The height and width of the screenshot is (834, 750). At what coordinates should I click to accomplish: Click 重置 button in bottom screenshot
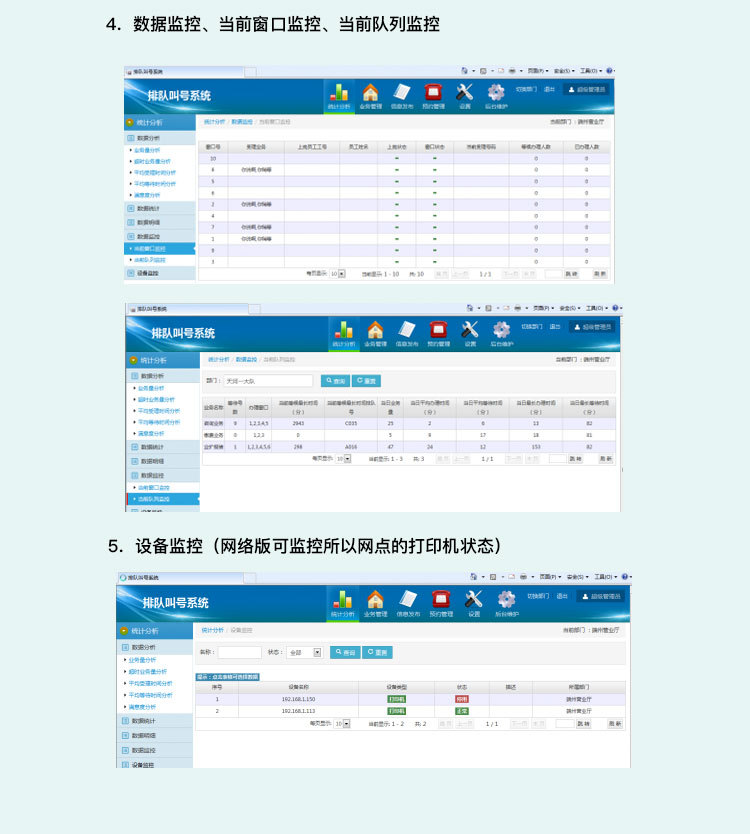377,653
